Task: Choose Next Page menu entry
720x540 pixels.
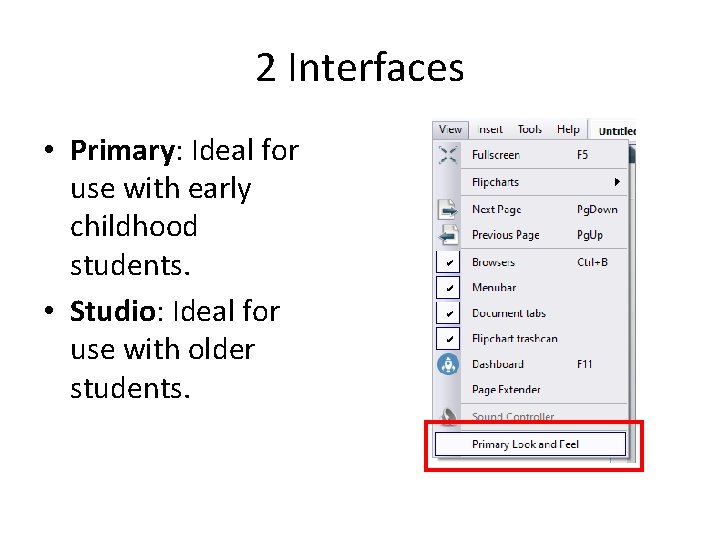Action: 544,209
